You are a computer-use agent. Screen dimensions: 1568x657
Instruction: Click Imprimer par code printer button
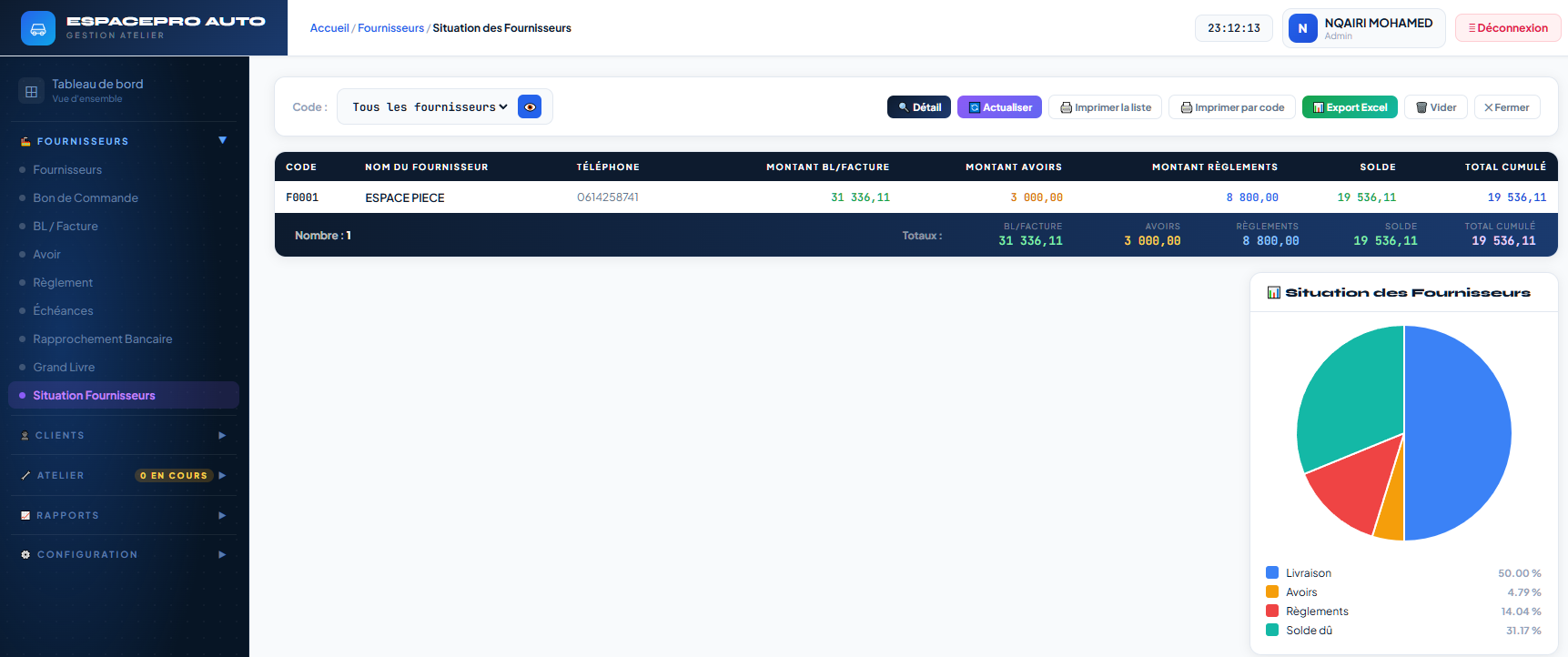[1232, 107]
